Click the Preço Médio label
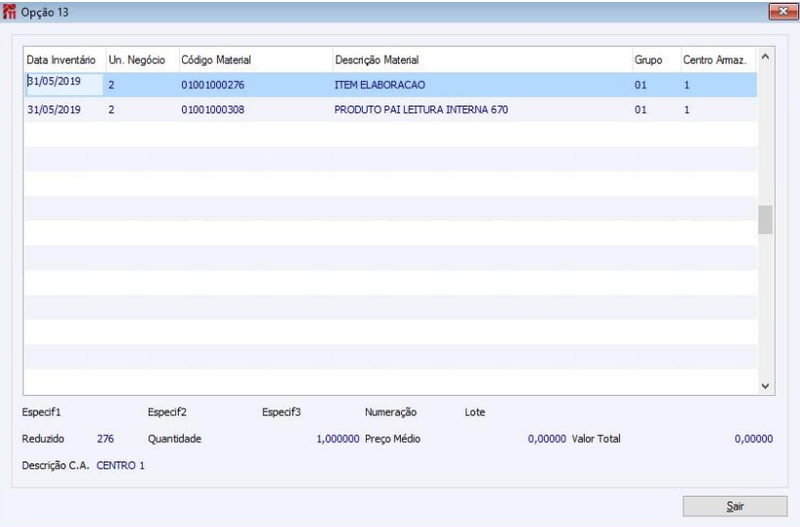The image size is (800, 527). point(393,439)
